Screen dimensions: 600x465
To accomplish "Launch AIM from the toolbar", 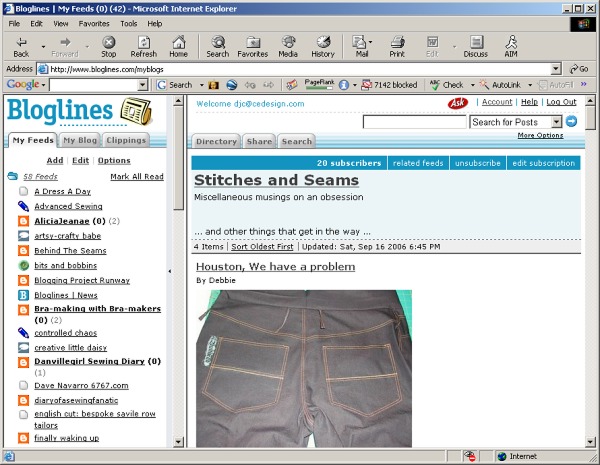I will pos(512,46).
